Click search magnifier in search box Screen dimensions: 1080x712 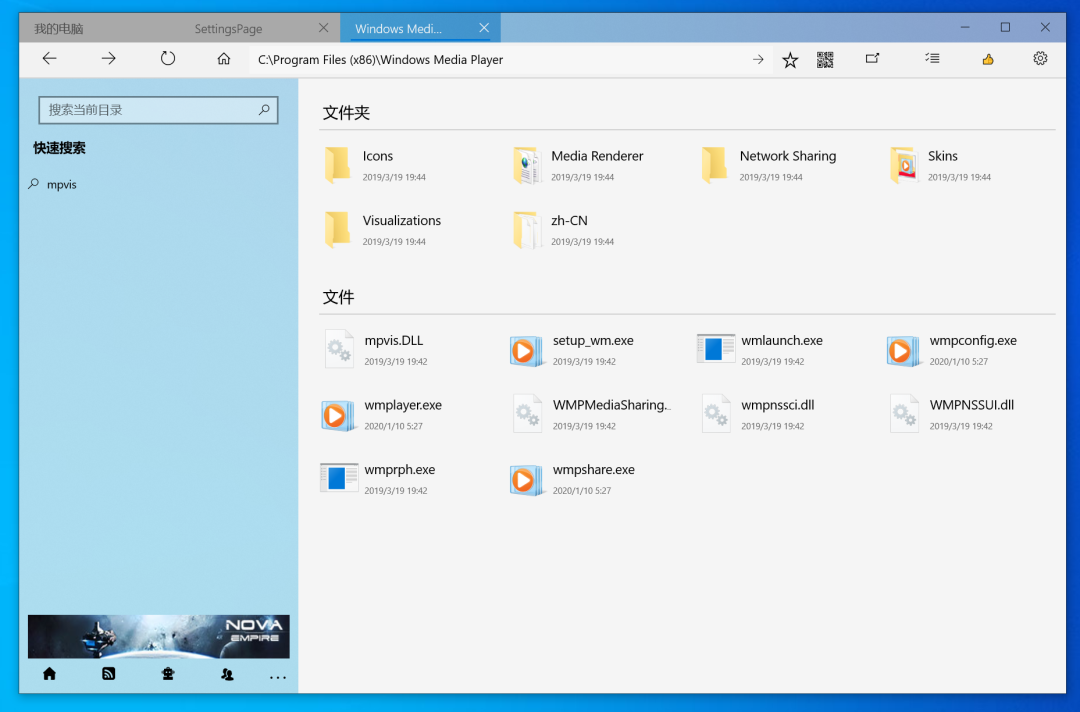click(x=264, y=109)
